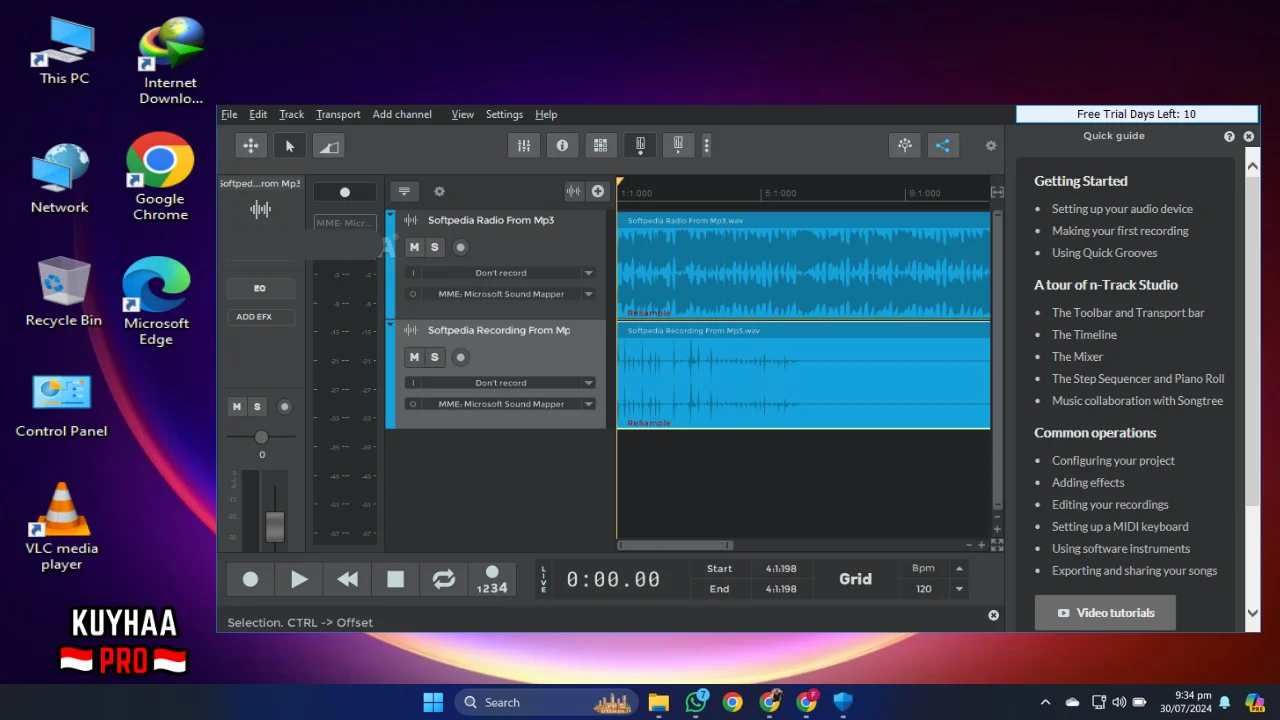Image resolution: width=1280 pixels, height=720 pixels.
Task: Click the fit-to-width icon beside timeline ruler
Action: [x=997, y=192]
